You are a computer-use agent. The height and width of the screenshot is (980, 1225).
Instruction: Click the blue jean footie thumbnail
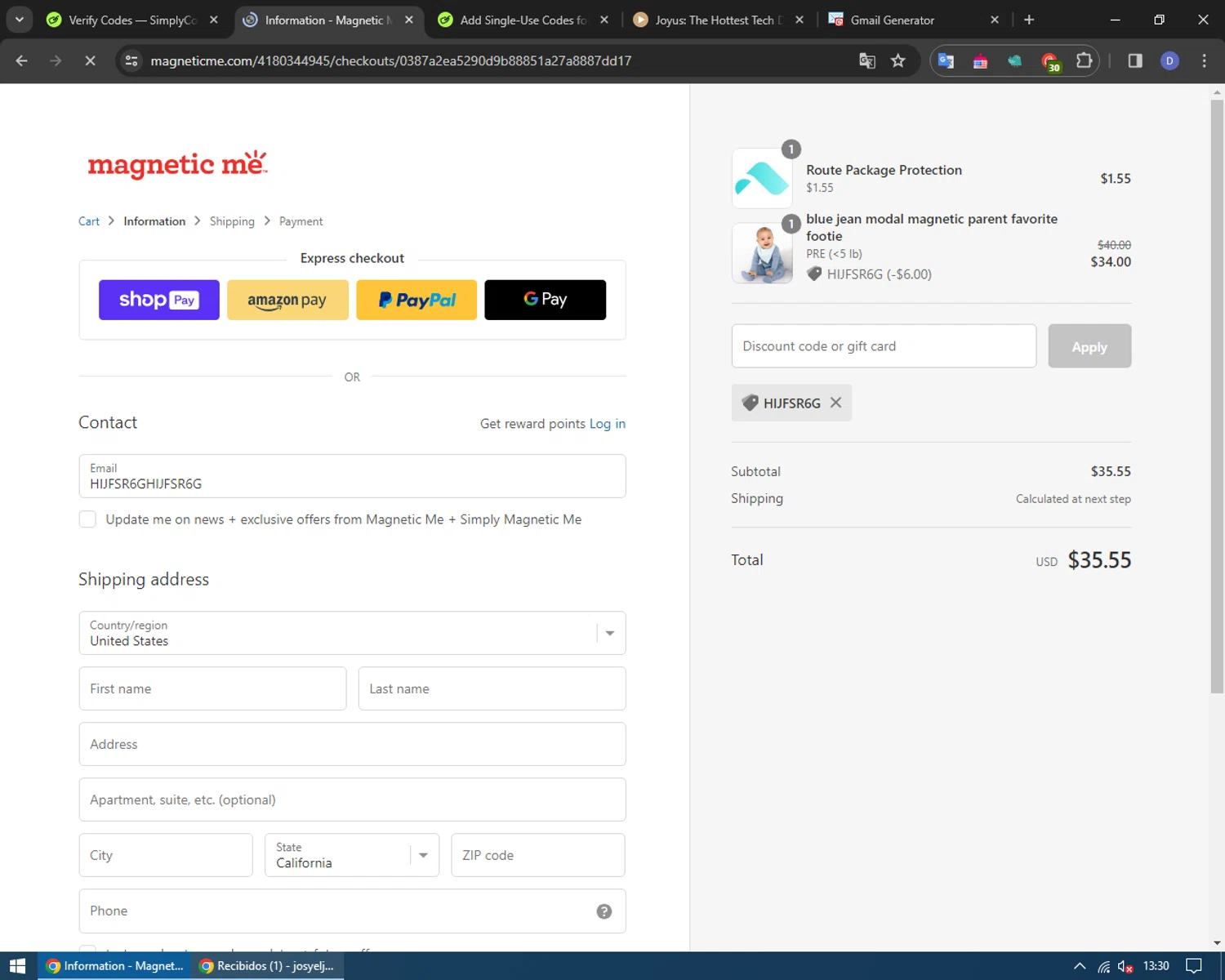tap(762, 253)
